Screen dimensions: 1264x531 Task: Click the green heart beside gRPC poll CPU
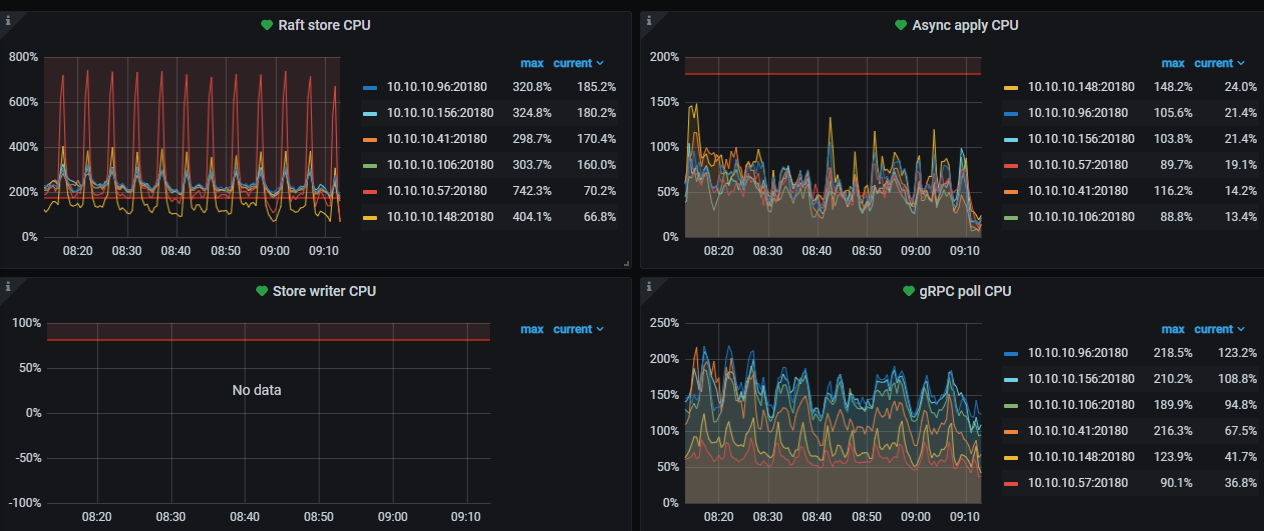pos(909,292)
